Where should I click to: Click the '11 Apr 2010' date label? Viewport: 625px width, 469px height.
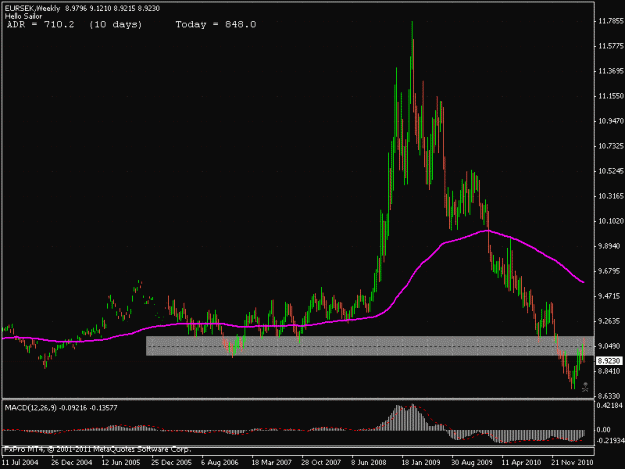pos(521,463)
